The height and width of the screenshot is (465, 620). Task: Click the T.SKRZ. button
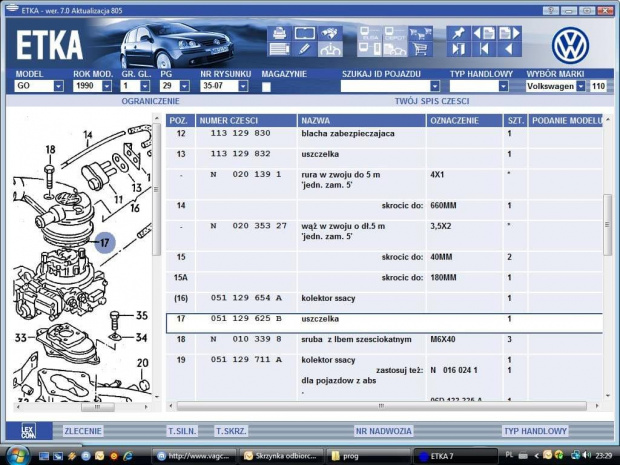pos(231,431)
